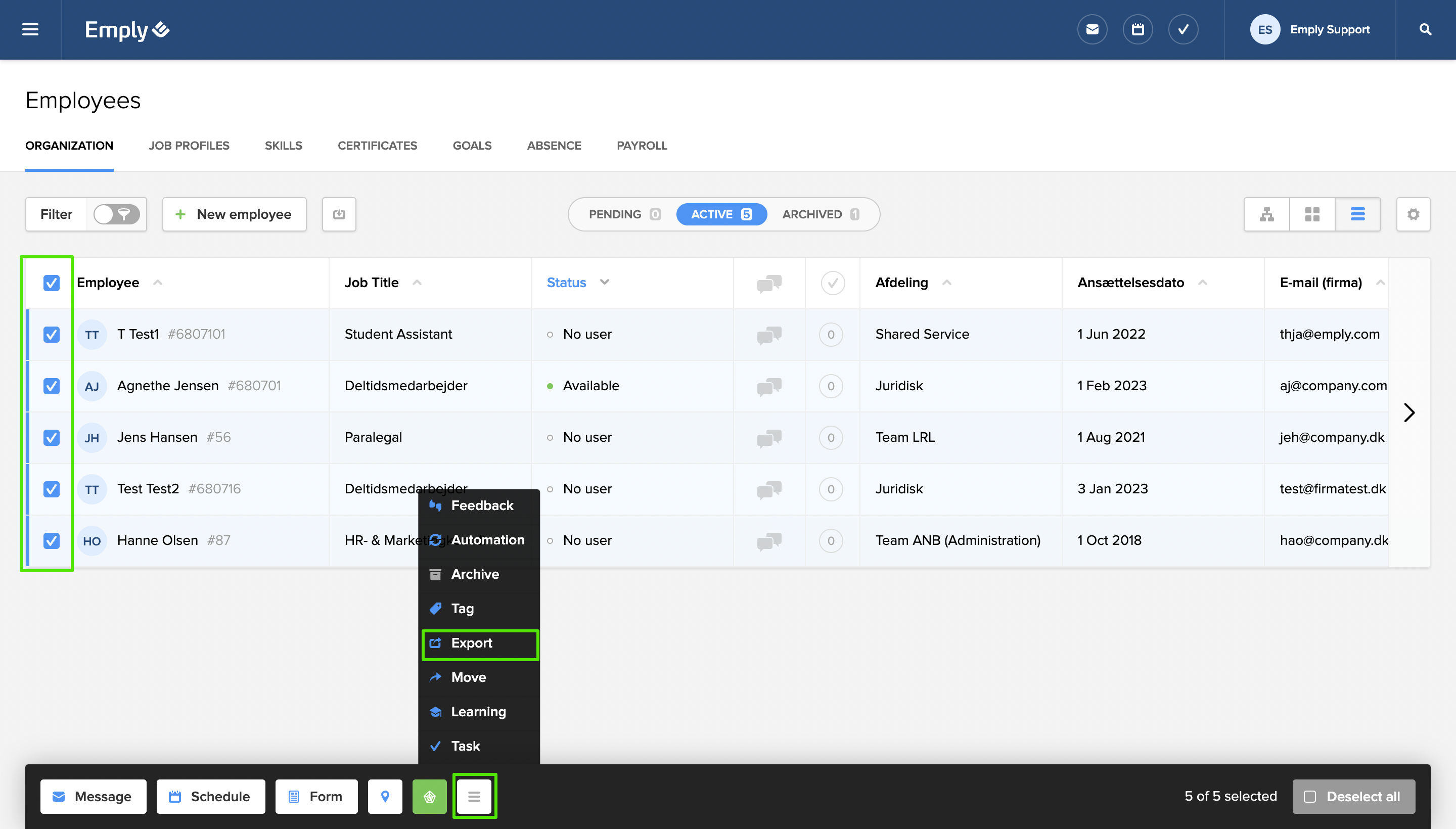Viewport: 1456px width, 829px height.
Task: Open table settings gear icon
Action: point(1413,215)
